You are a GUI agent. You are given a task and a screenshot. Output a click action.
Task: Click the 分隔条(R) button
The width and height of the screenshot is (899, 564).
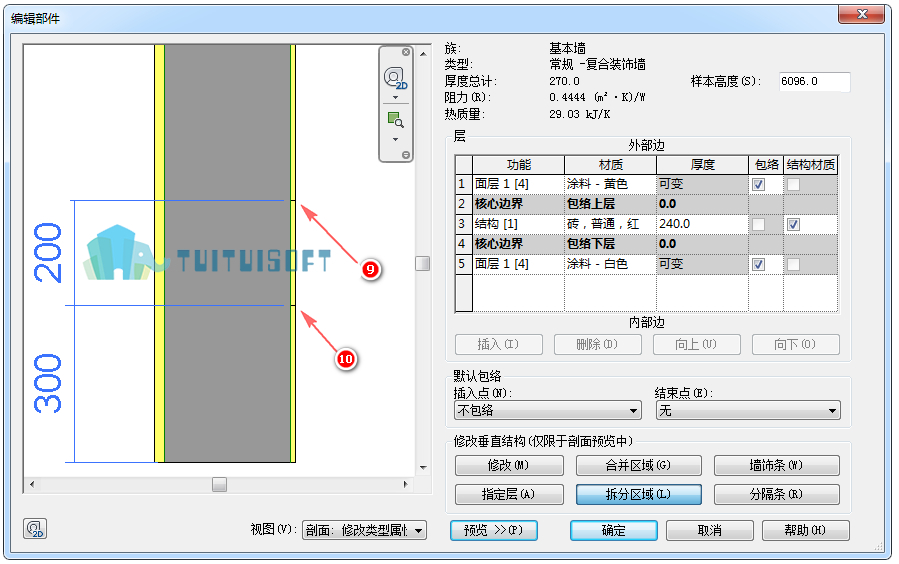click(x=777, y=494)
